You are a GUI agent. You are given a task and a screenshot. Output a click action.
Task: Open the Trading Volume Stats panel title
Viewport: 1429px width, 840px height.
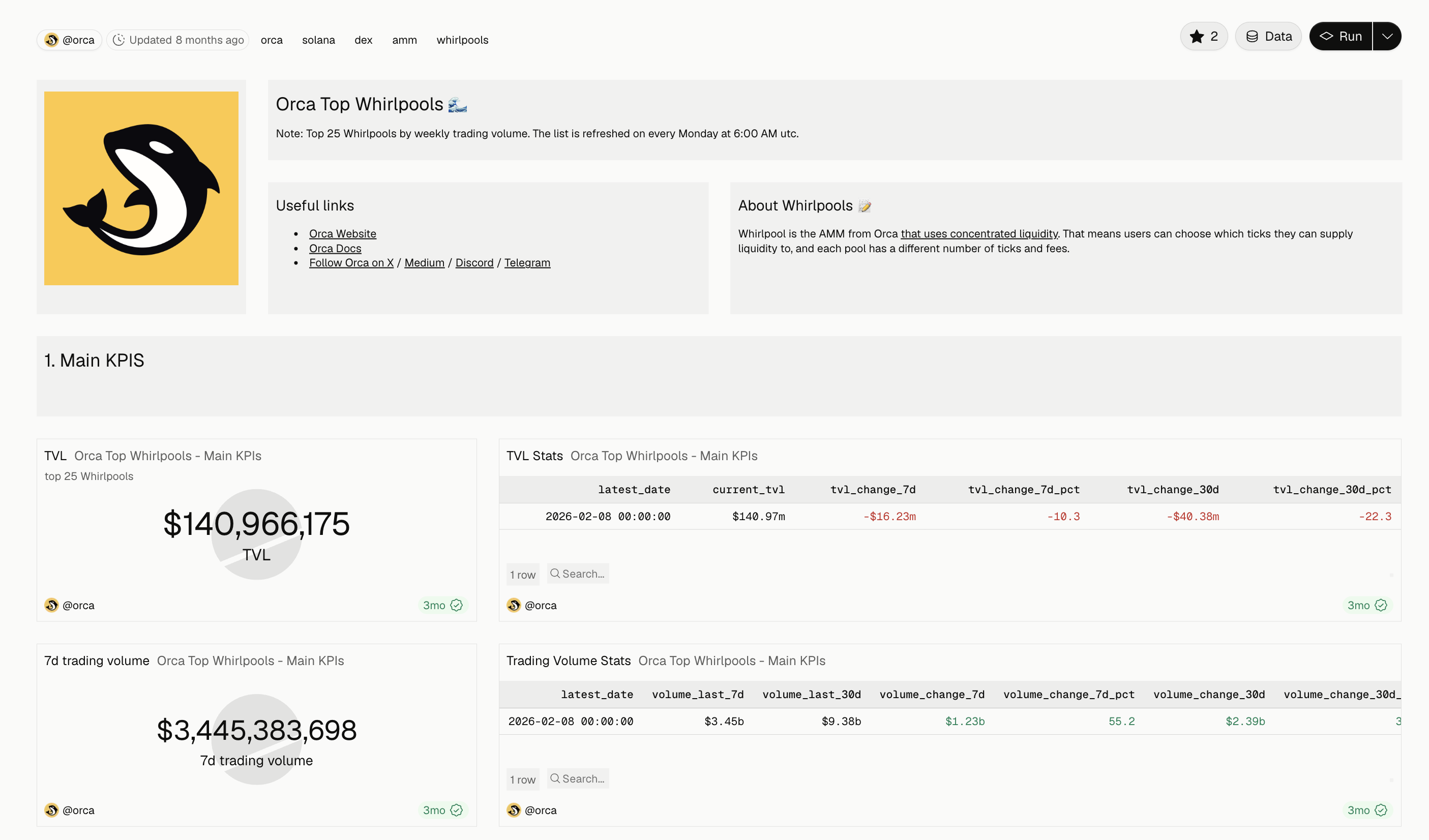tap(568, 661)
